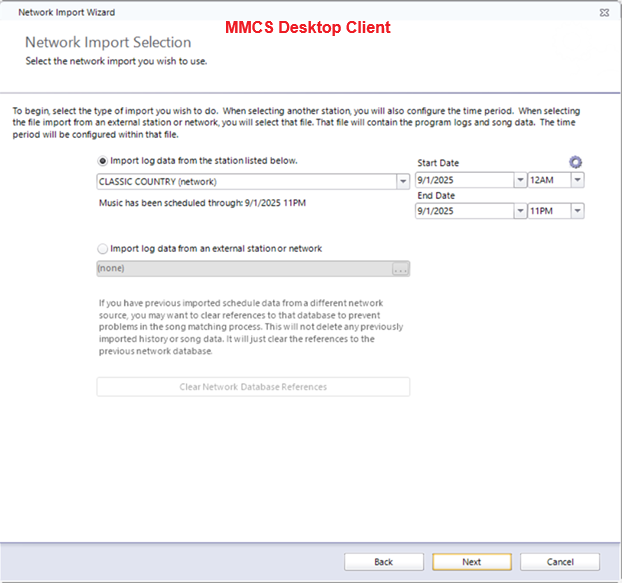622x583 pixels.
Task: Click the 12AM start time value box
Action: coord(549,181)
